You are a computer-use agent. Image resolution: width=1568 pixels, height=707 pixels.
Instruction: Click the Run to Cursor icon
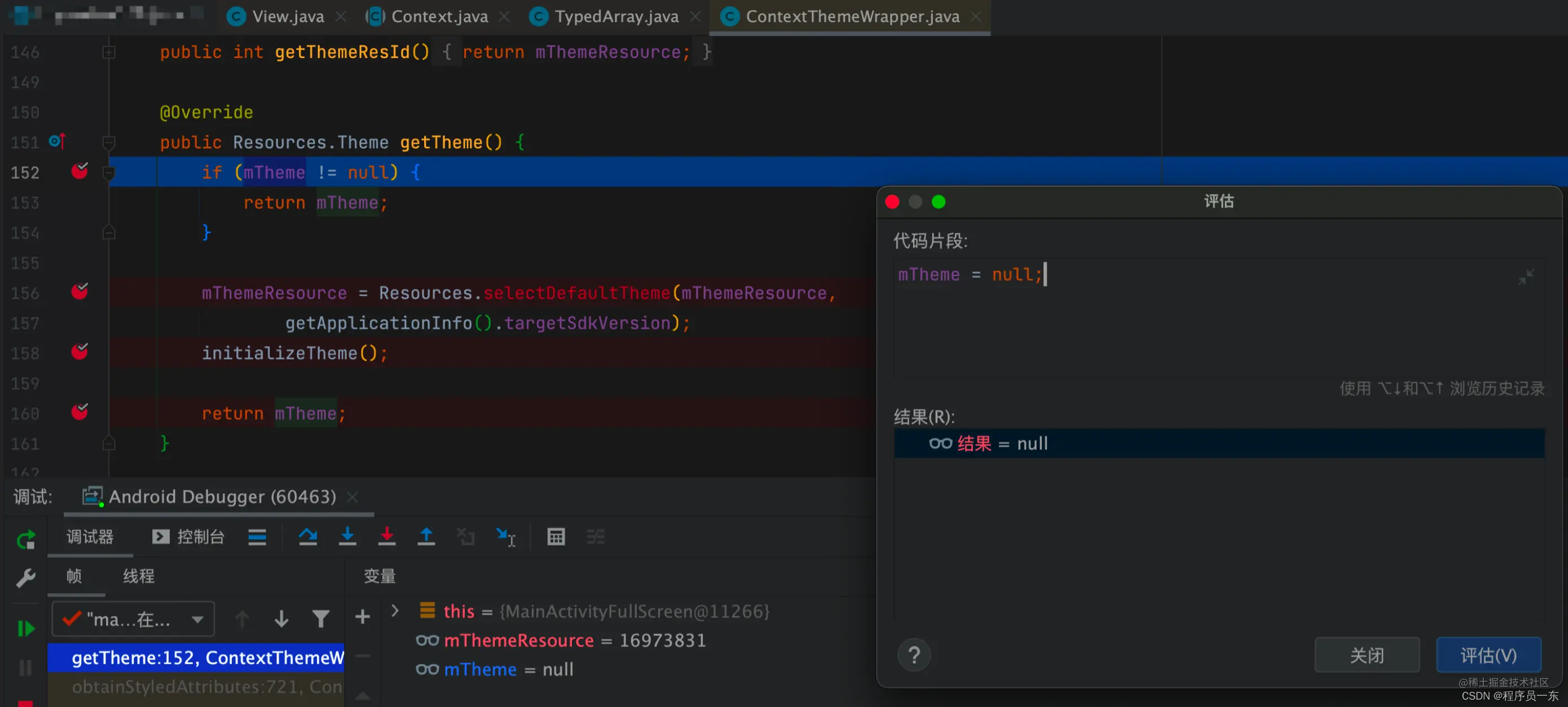pyautogui.click(x=505, y=537)
